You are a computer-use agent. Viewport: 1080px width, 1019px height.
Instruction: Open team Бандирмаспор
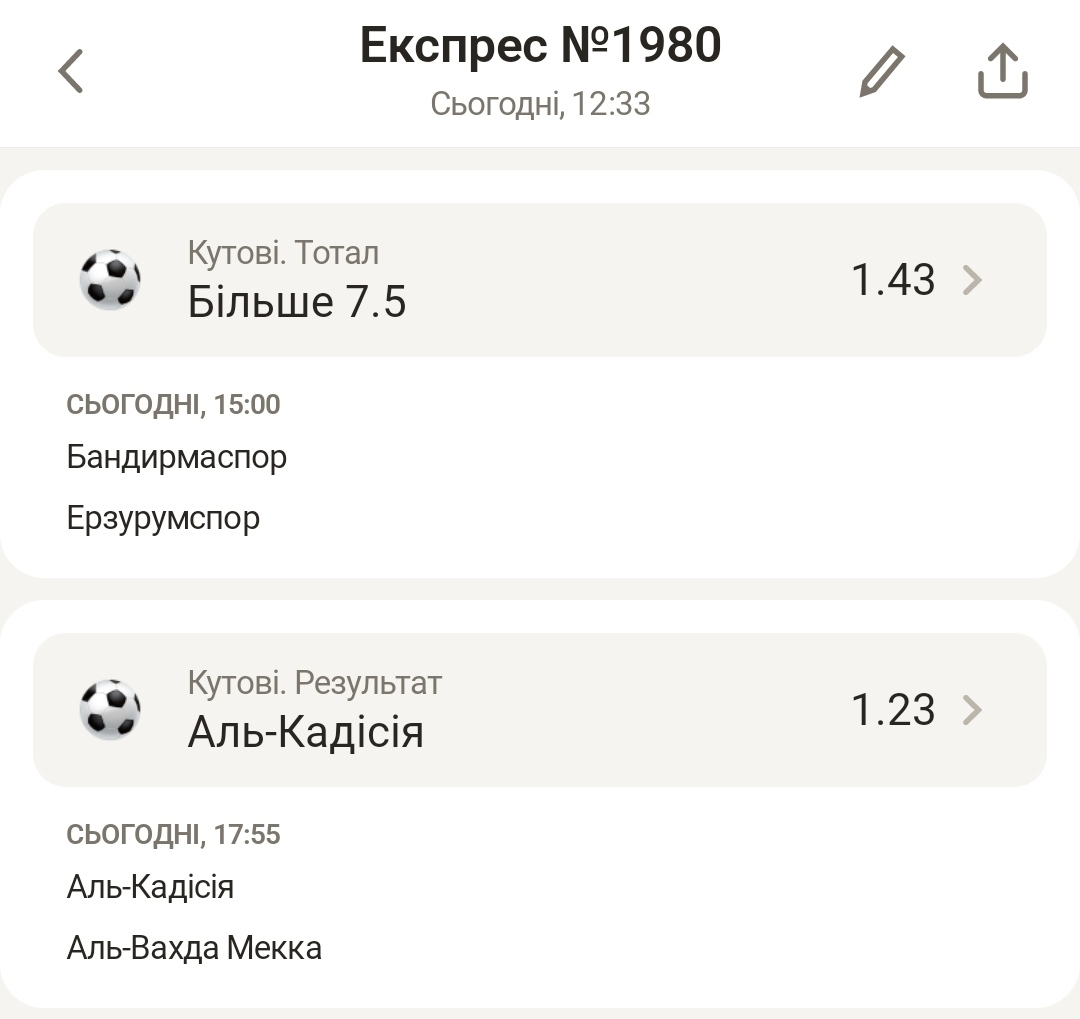[x=177, y=457]
